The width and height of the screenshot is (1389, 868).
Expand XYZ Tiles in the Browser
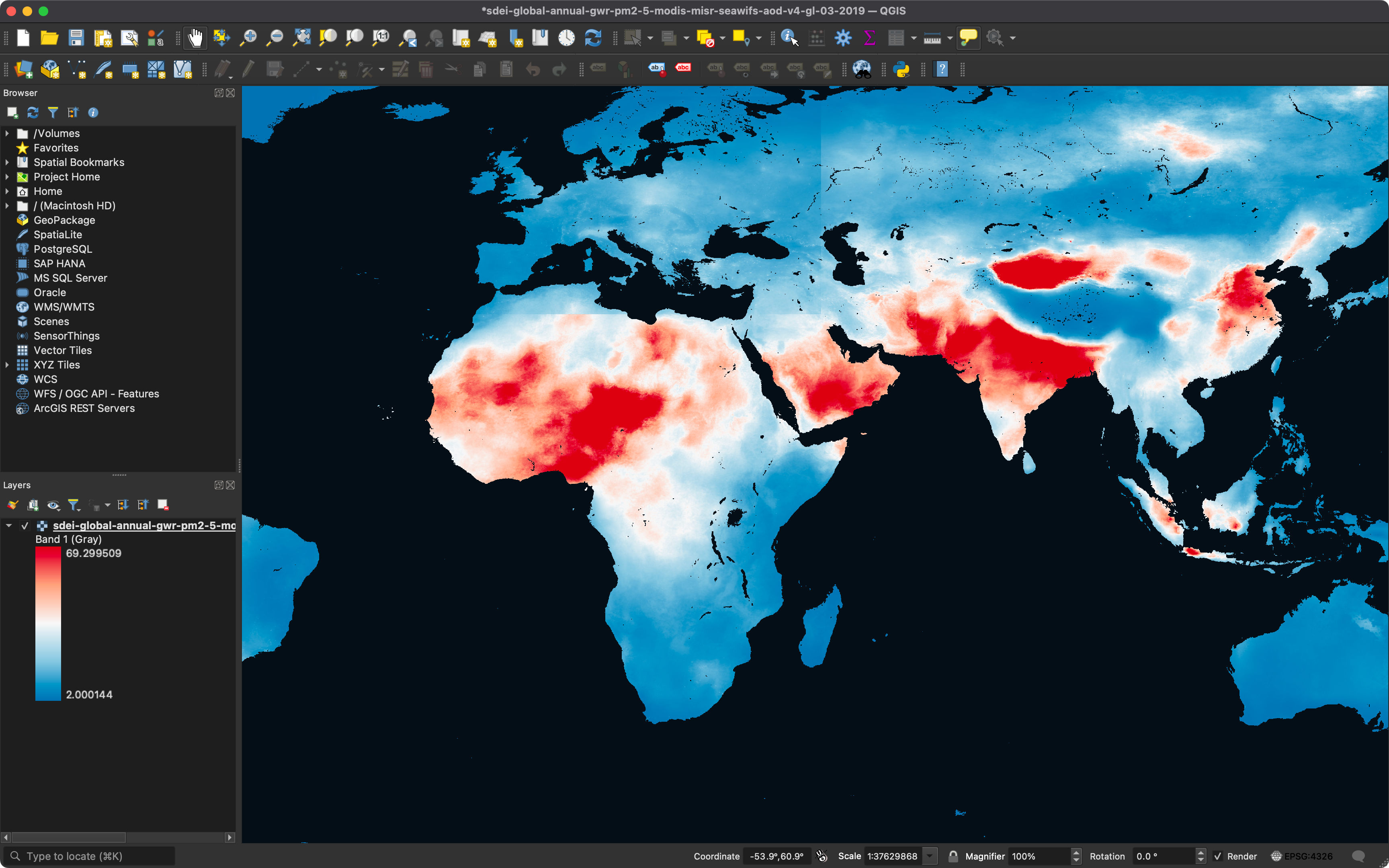click(x=7, y=364)
